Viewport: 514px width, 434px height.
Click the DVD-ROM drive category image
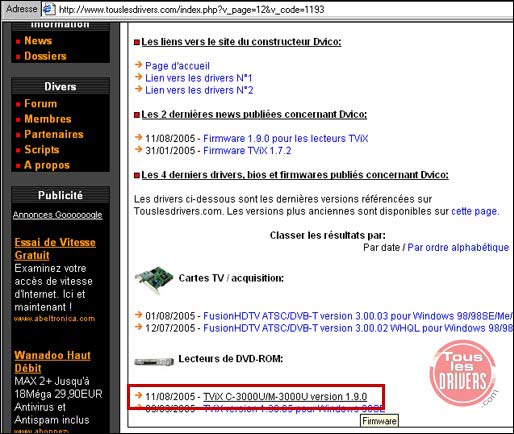(154, 361)
